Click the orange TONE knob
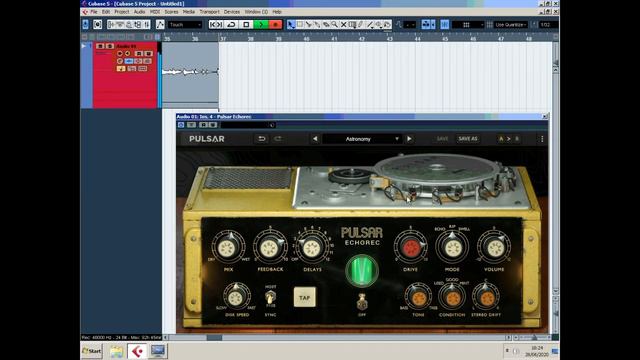640x360 pixels. pyautogui.click(x=418, y=298)
